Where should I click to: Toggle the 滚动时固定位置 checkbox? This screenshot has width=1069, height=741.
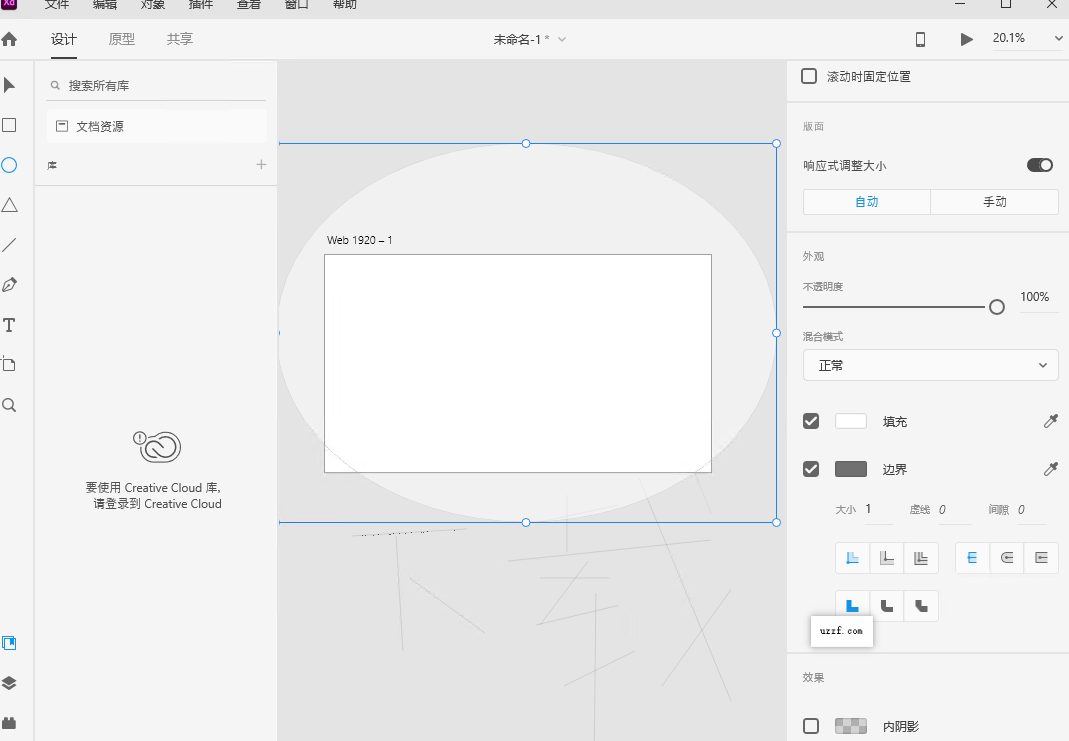808,75
